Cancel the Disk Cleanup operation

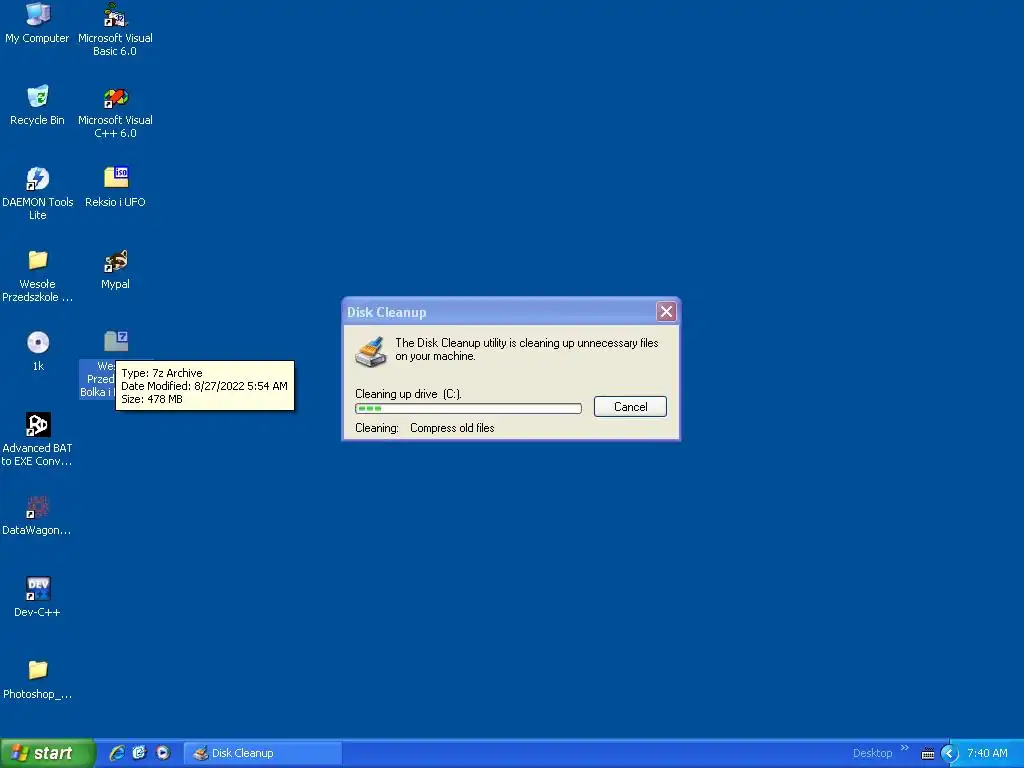tap(630, 407)
